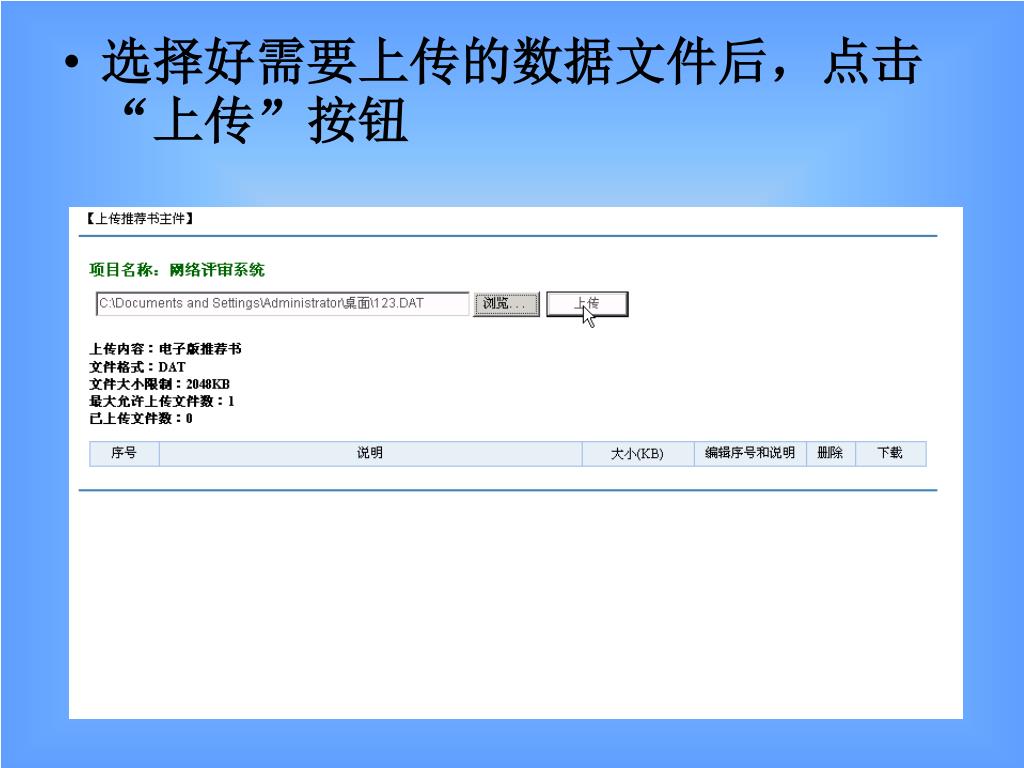
Task: Click the 文件格式：DAT text
Action: click(x=137, y=366)
